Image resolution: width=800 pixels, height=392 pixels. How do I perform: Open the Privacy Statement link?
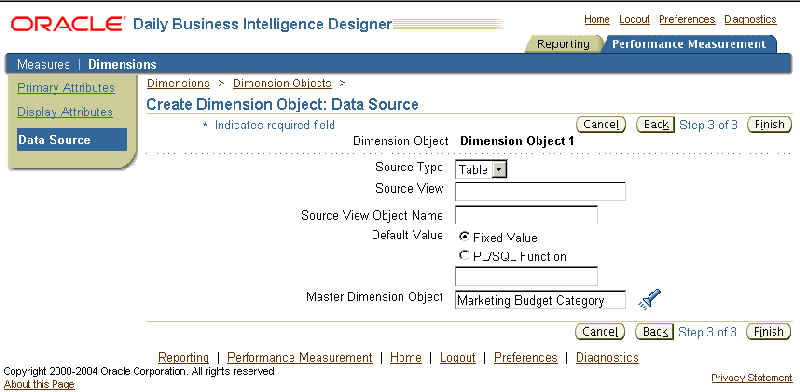click(x=752, y=378)
